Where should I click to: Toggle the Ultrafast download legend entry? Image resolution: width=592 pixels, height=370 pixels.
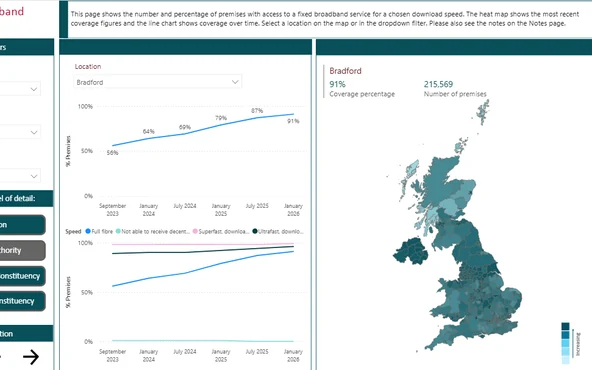click(x=278, y=231)
